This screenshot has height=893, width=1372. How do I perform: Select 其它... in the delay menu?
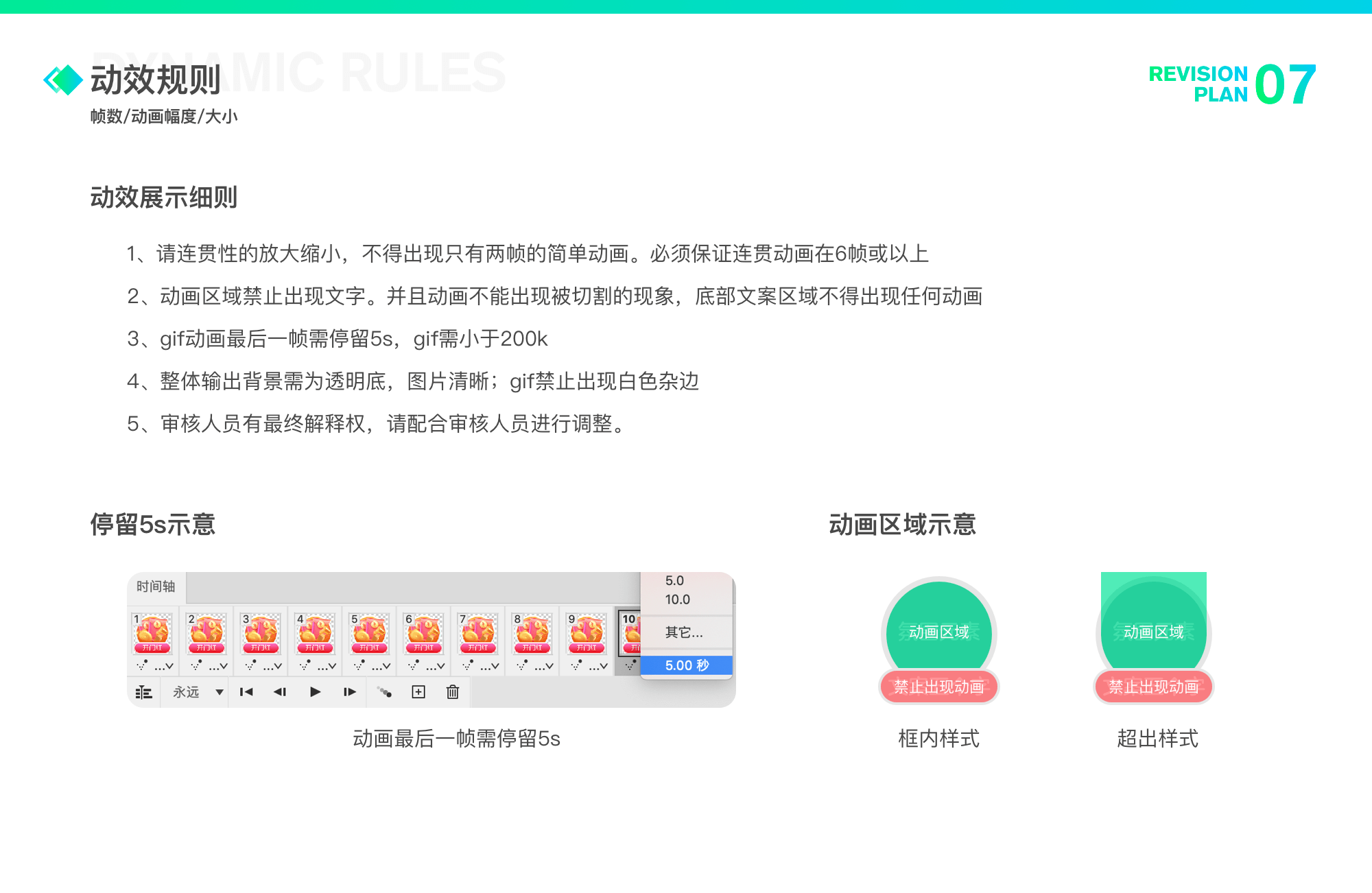click(x=684, y=632)
